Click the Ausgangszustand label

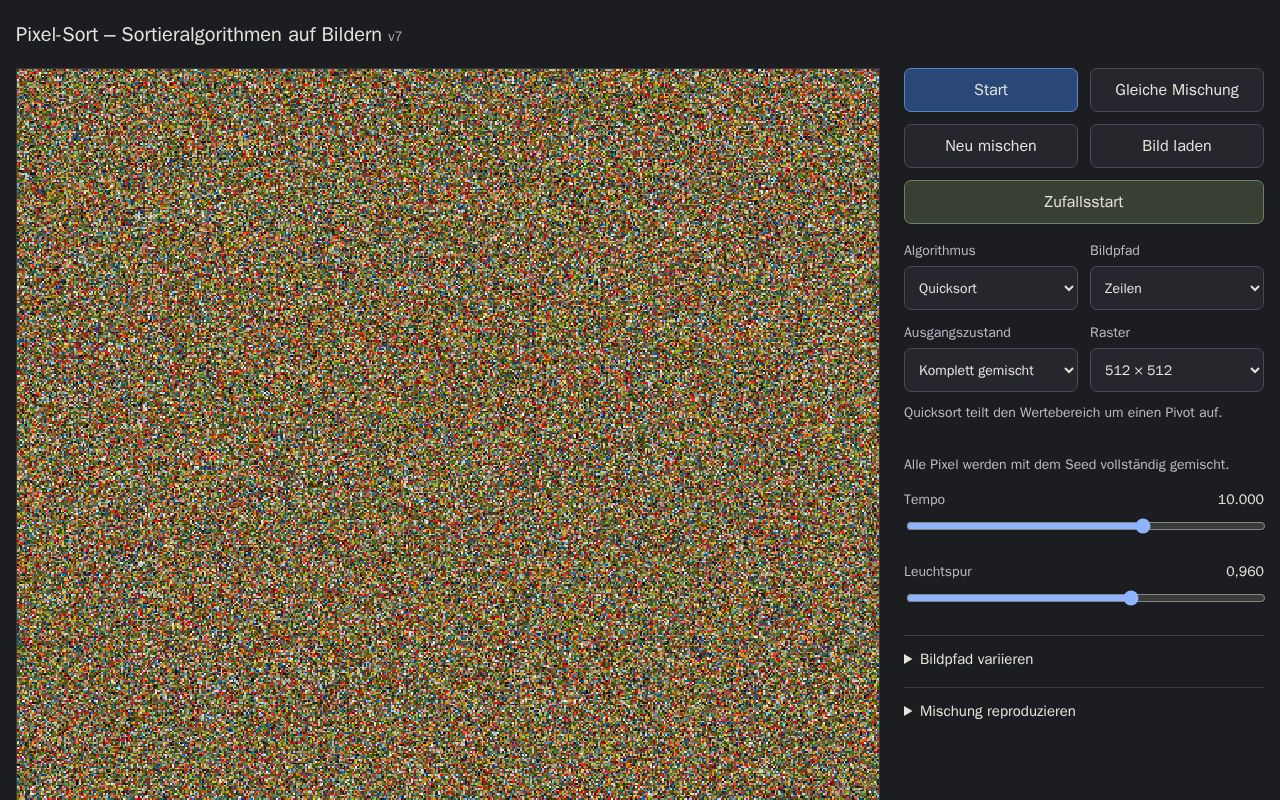pos(957,332)
